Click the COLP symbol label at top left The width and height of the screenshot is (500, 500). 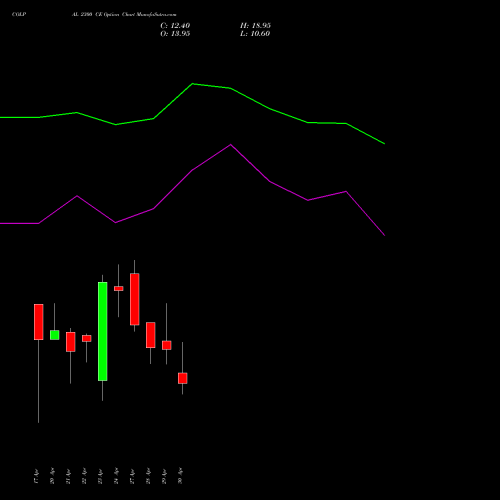pos(19,14)
